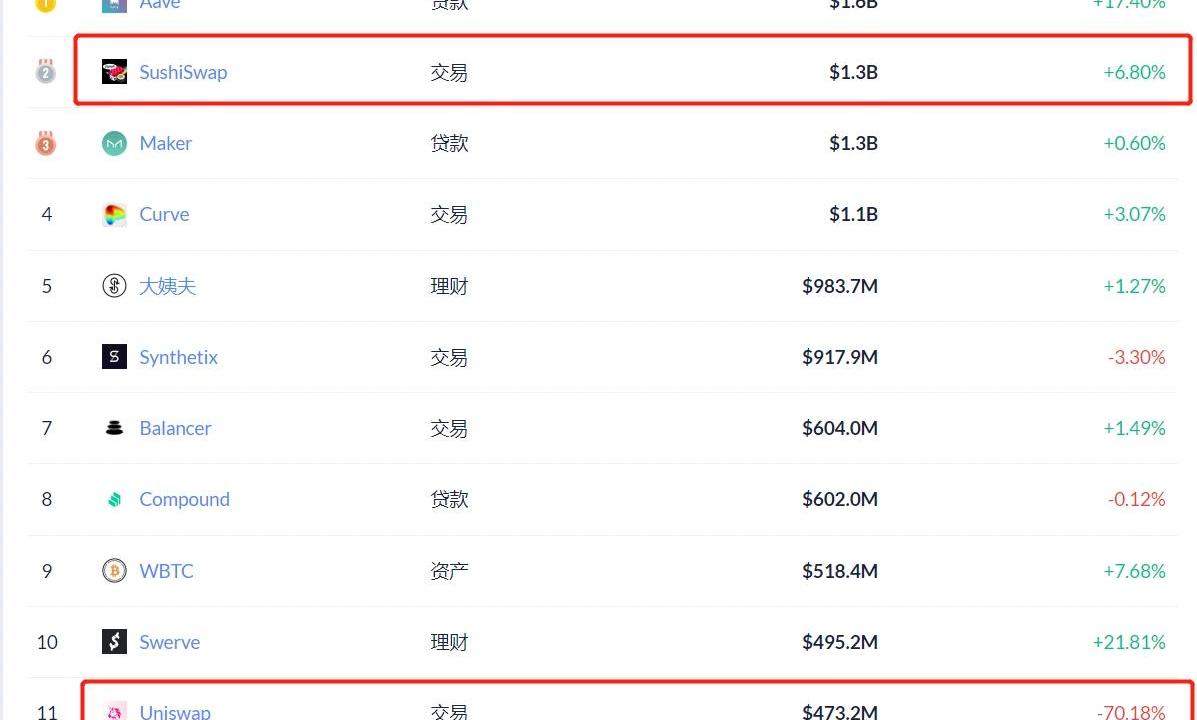Screen dimensions: 1197x720
Task: Open the SushiSwap project link
Action: 183,72
